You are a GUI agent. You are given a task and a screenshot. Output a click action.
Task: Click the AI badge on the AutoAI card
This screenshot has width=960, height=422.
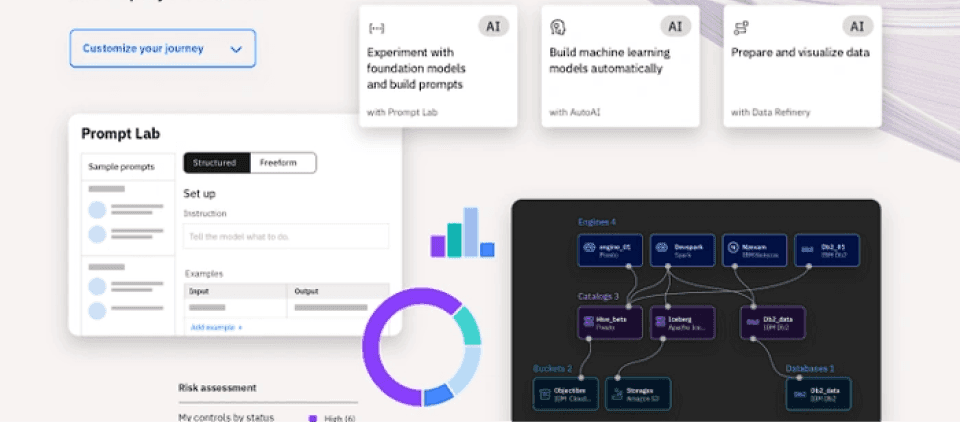pos(675,26)
